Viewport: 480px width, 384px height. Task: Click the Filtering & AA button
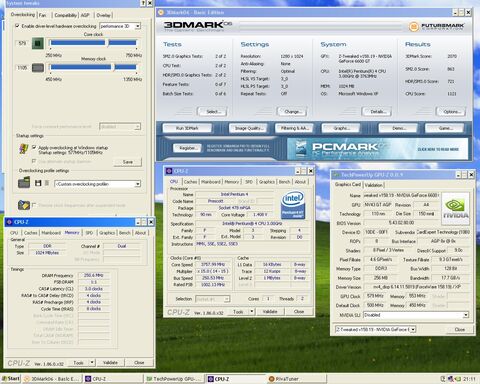click(295, 128)
